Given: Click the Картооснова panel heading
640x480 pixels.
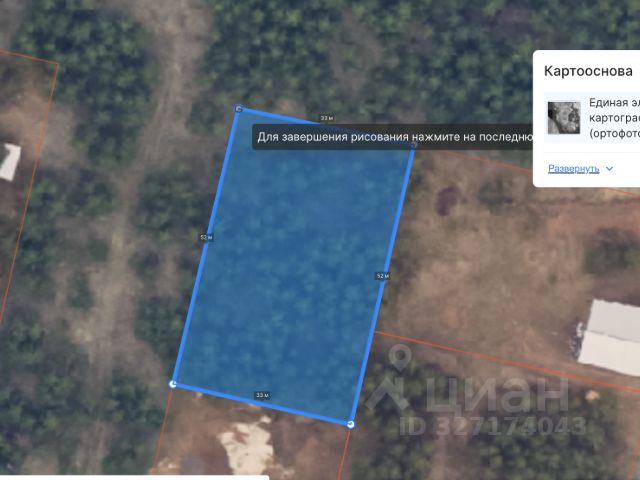Looking at the screenshot, I should 588,71.
